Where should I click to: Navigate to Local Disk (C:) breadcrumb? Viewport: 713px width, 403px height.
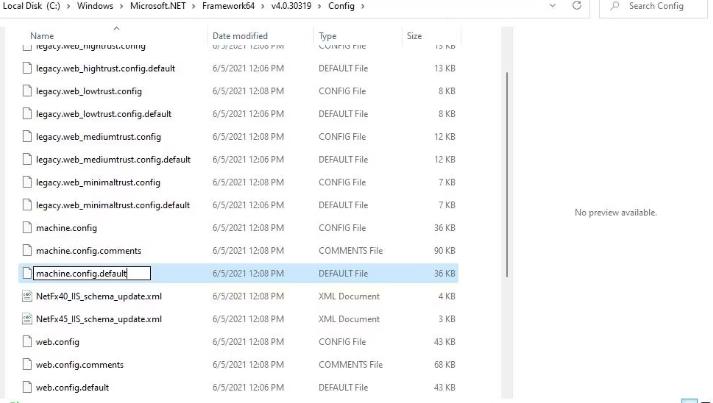[x=31, y=6]
